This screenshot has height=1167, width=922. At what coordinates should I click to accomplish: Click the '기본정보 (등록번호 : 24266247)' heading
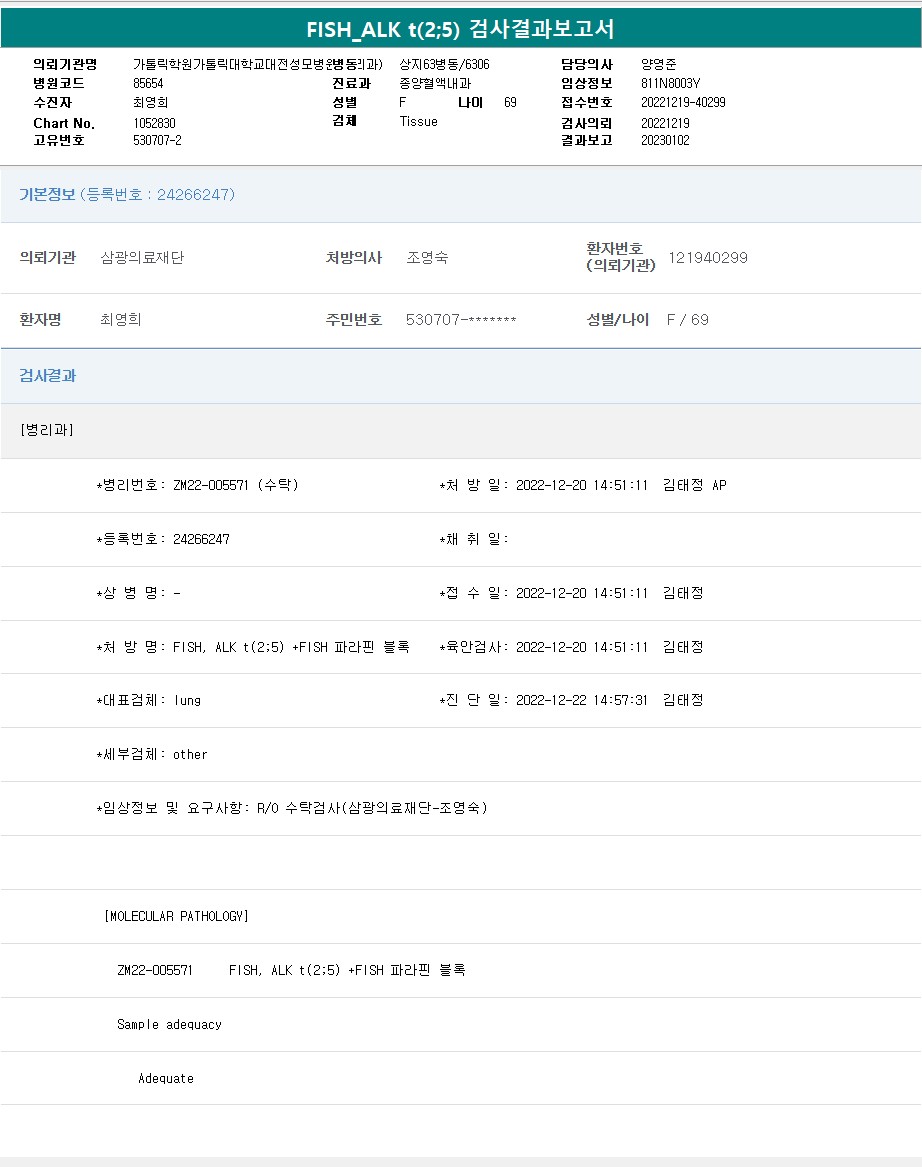click(127, 194)
